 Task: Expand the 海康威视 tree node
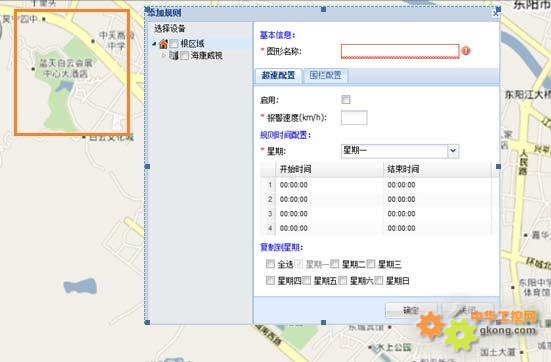click(x=163, y=55)
